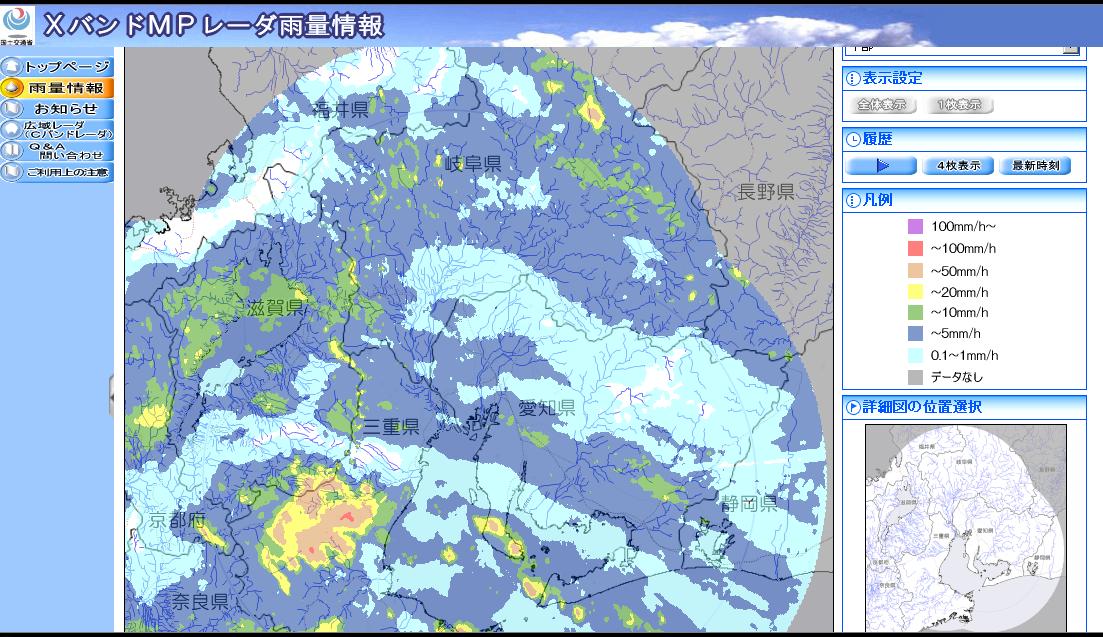Click the 長野県 label on the map

pos(766,191)
